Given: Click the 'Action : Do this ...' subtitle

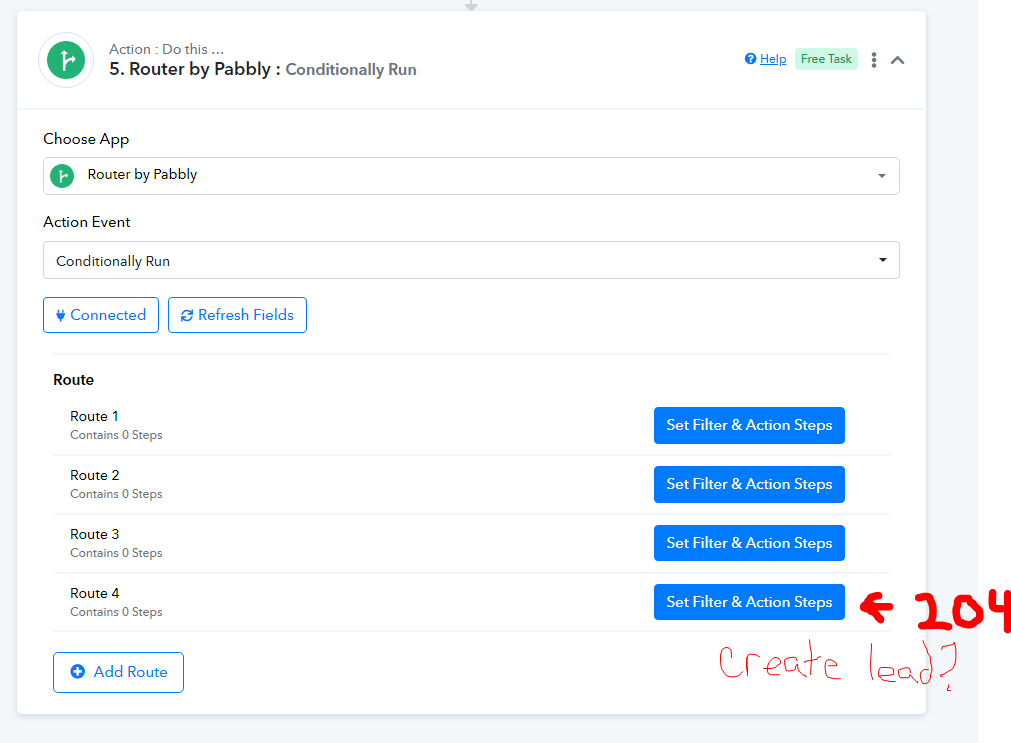Looking at the screenshot, I should coord(166,49).
